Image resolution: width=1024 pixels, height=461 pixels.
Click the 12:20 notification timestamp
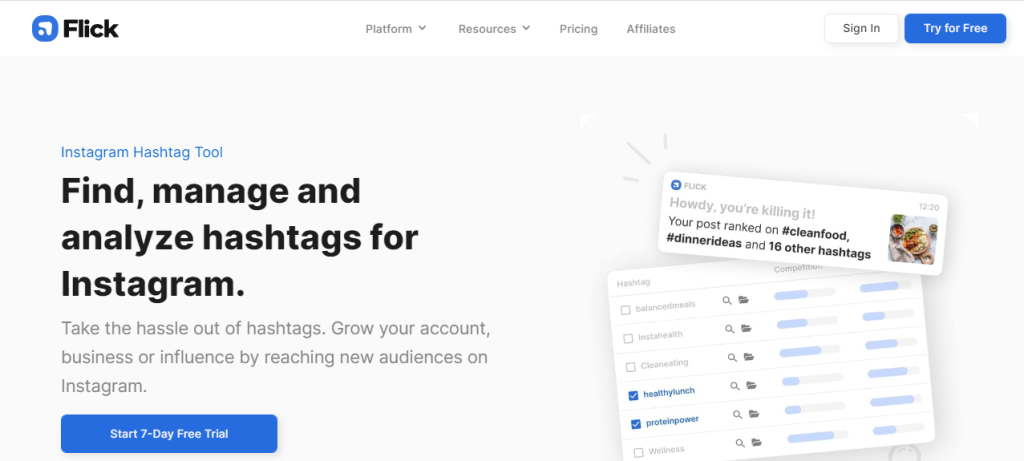pyautogui.click(x=929, y=207)
